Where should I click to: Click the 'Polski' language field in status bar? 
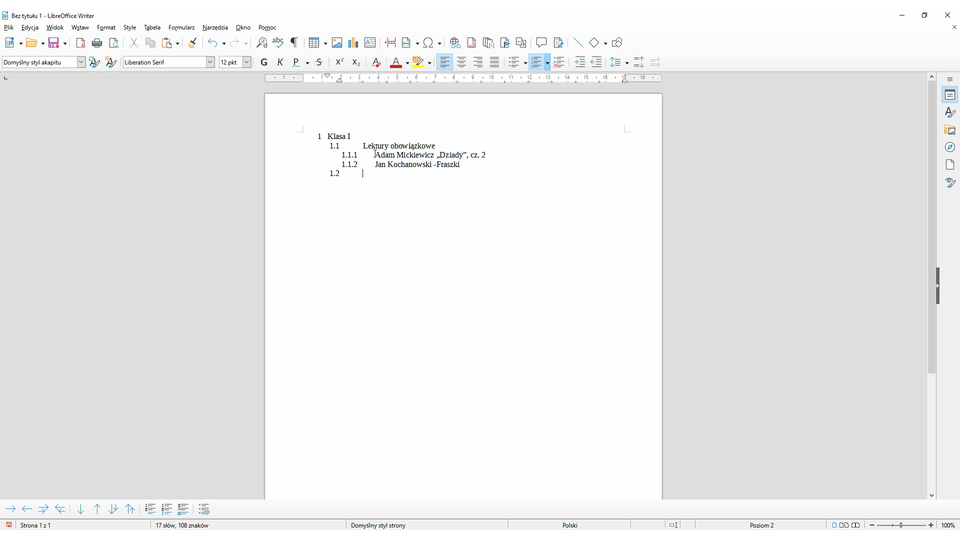click(x=570, y=525)
